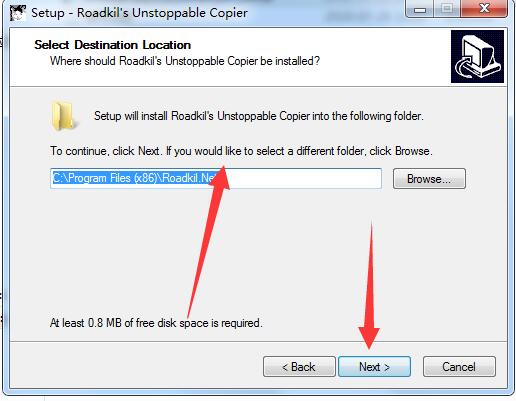Click the Select Destination Location heading
The height and width of the screenshot is (401, 516).
[x=113, y=45]
